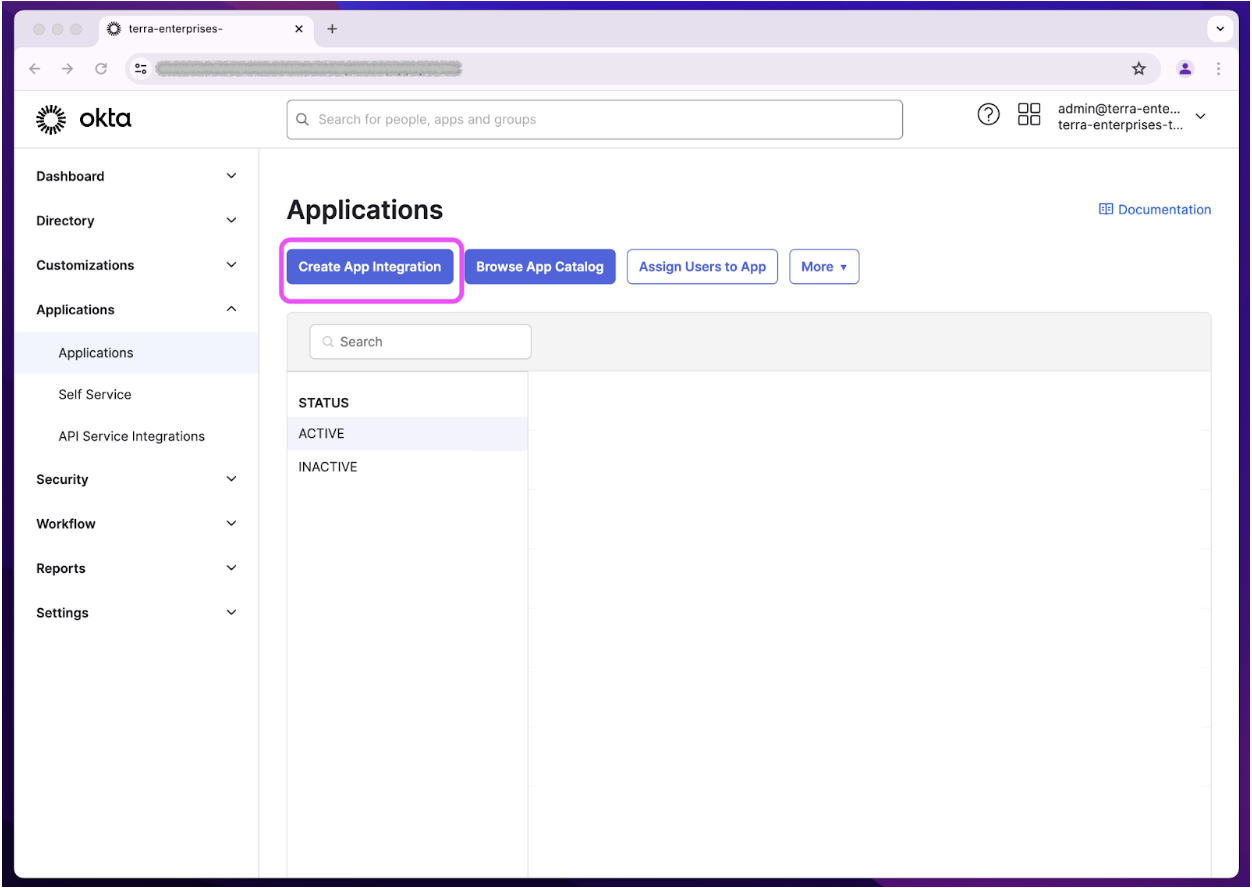The image size is (1252, 888).
Task: Click the magnifier in the top search bar
Action: 303,120
